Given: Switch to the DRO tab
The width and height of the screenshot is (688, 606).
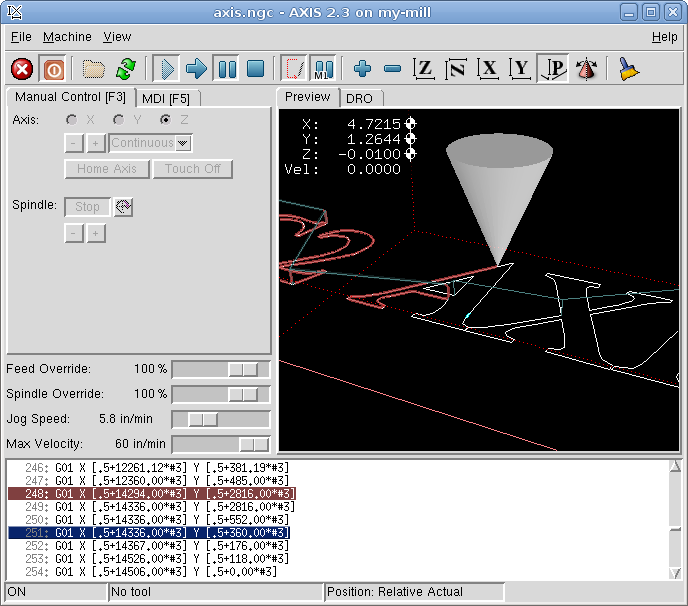Looking at the screenshot, I should pyautogui.click(x=358, y=98).
